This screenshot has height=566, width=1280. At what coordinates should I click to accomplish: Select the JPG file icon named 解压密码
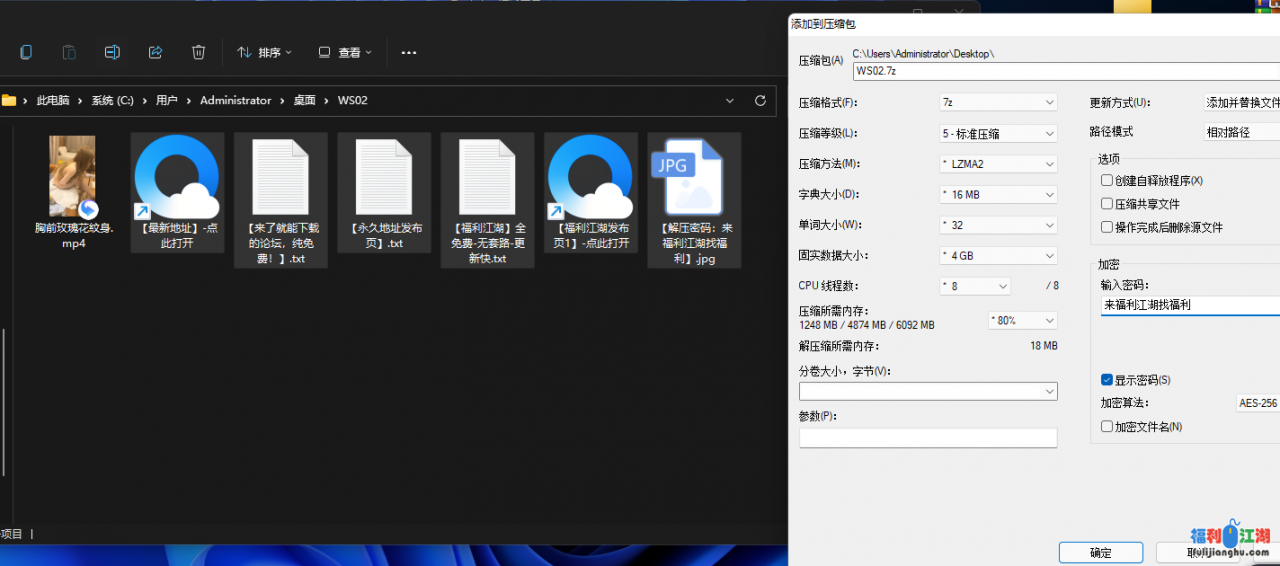coord(693,178)
